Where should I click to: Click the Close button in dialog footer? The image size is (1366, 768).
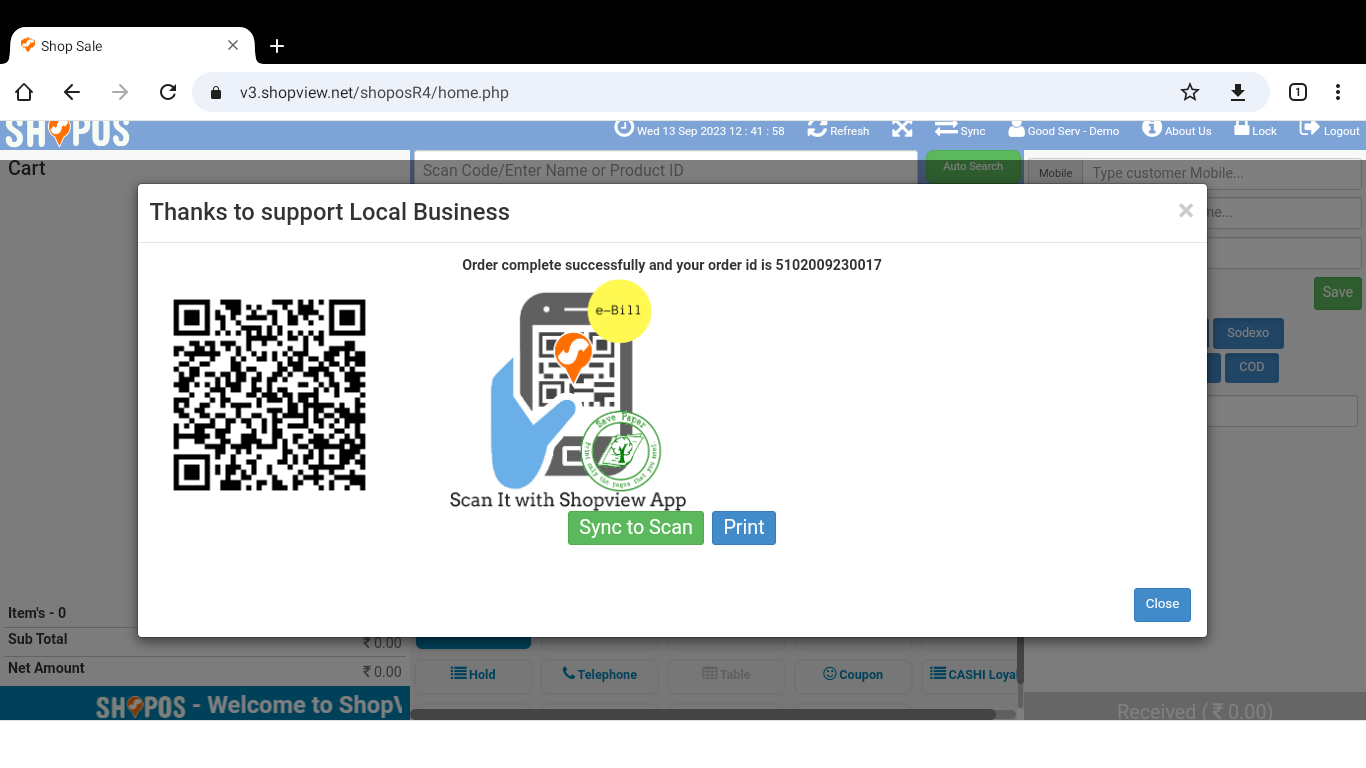coord(1161,604)
